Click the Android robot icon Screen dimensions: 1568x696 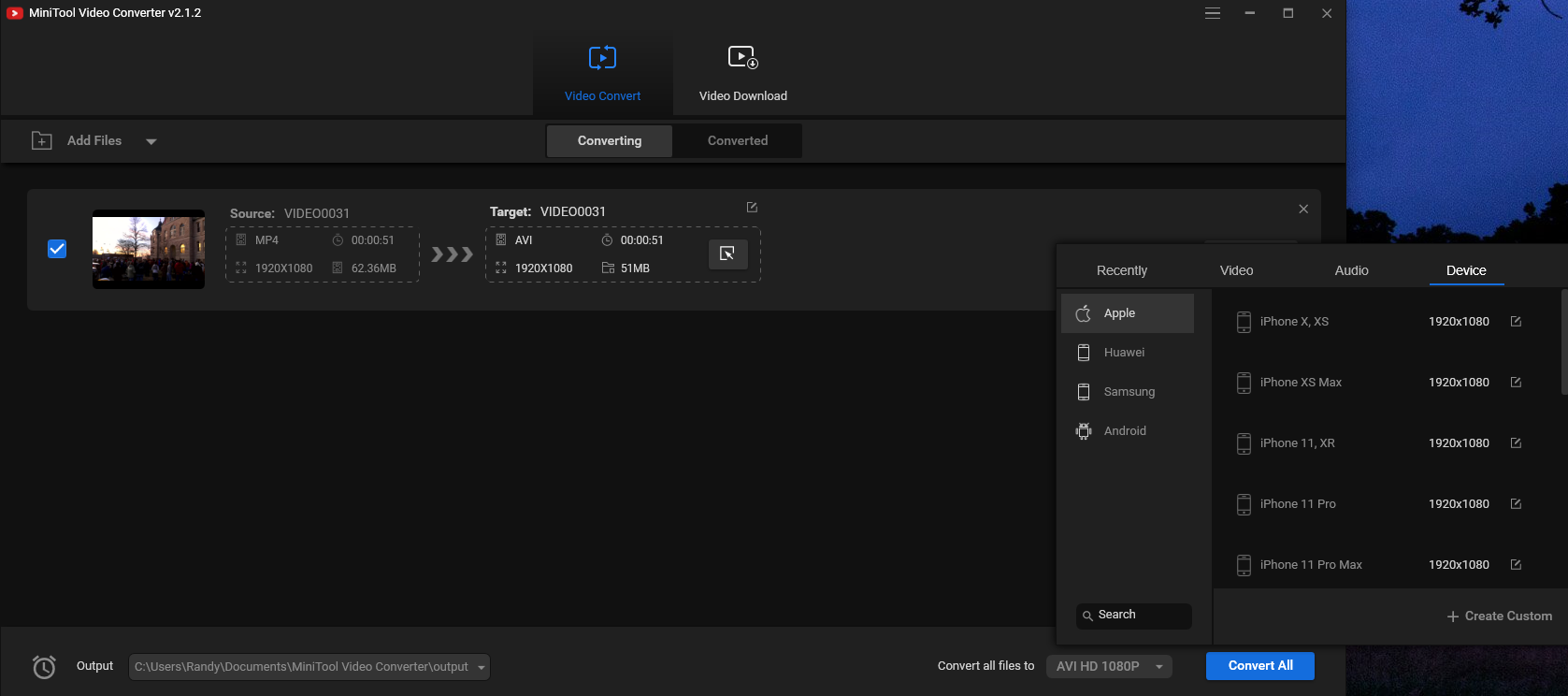coord(1084,431)
